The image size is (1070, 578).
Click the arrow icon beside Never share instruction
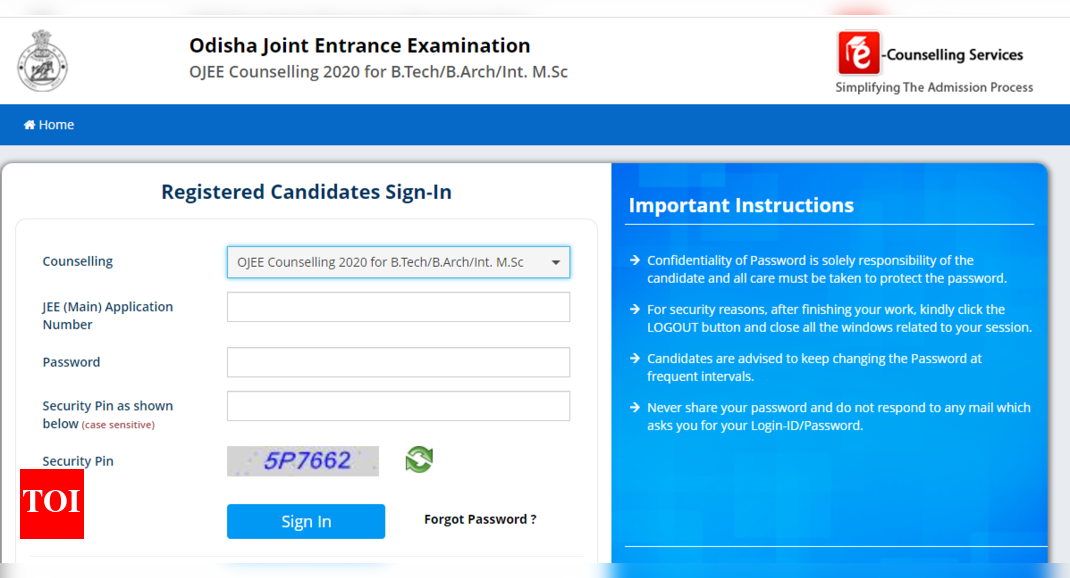click(635, 408)
